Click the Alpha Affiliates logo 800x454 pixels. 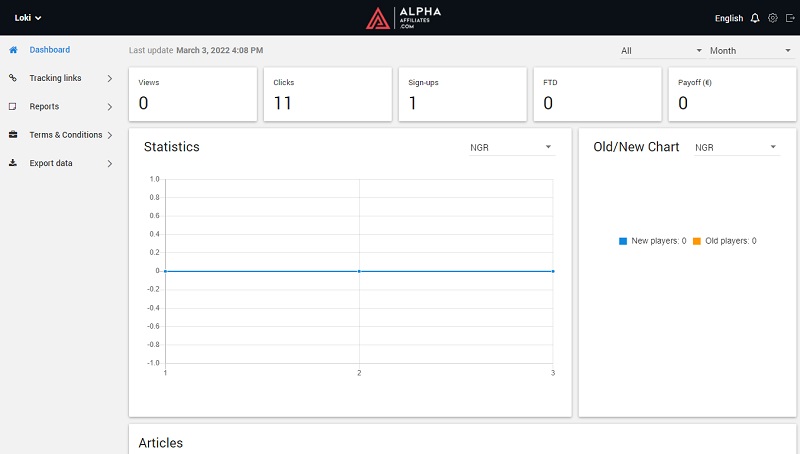(404, 18)
